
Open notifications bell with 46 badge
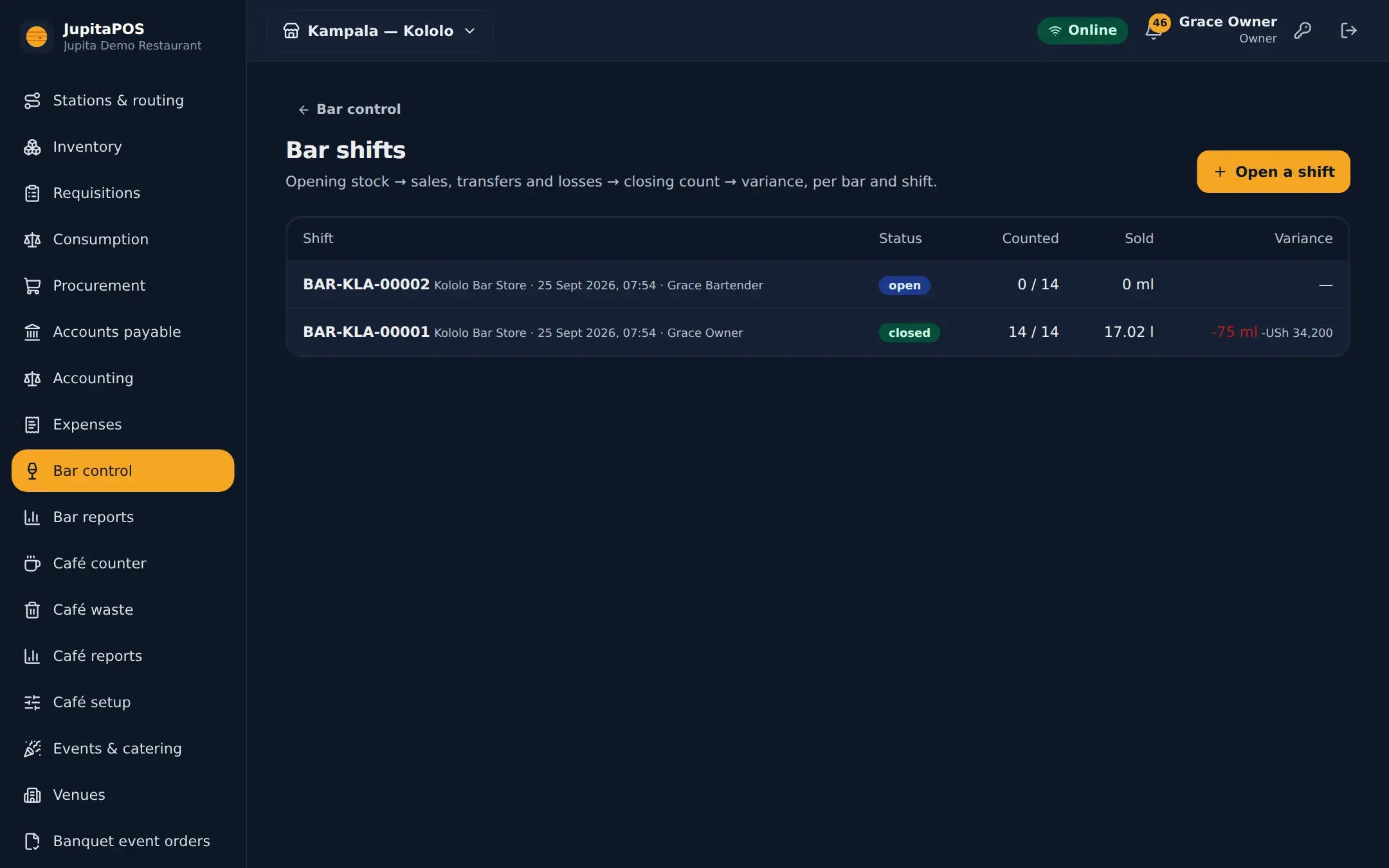click(1156, 29)
